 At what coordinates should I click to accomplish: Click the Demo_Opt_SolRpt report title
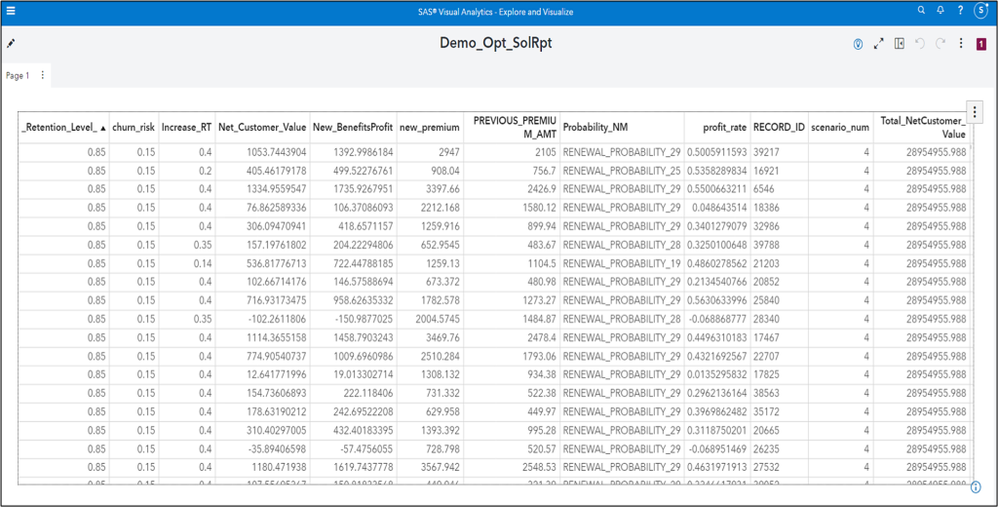tap(496, 43)
